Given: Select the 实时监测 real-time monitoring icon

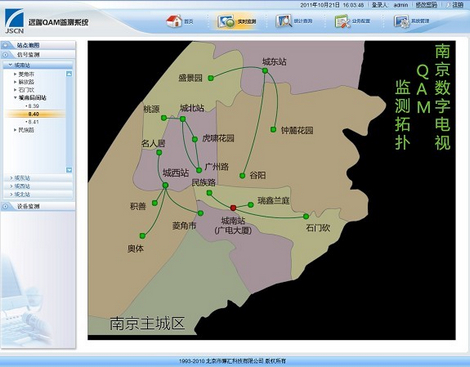Looking at the screenshot, I should pos(226,21).
